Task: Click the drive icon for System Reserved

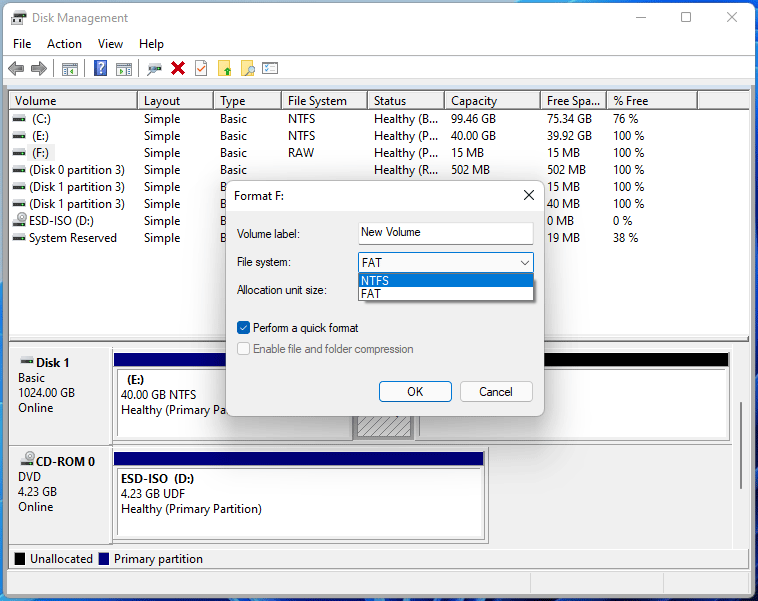Action: coord(19,237)
